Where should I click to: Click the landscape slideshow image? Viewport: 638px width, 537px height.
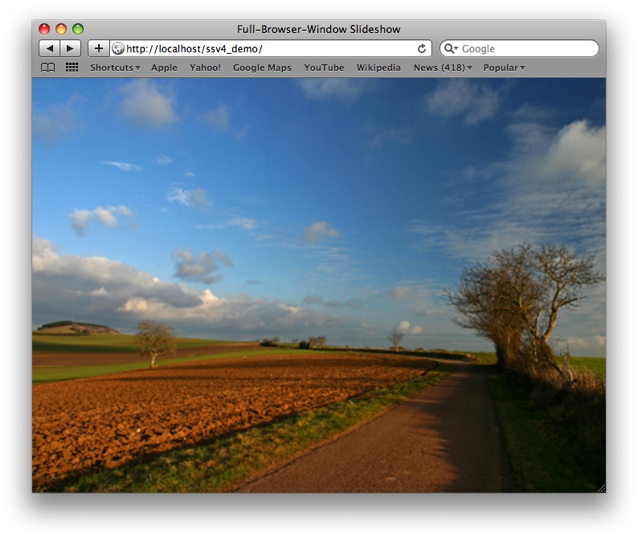pos(318,285)
